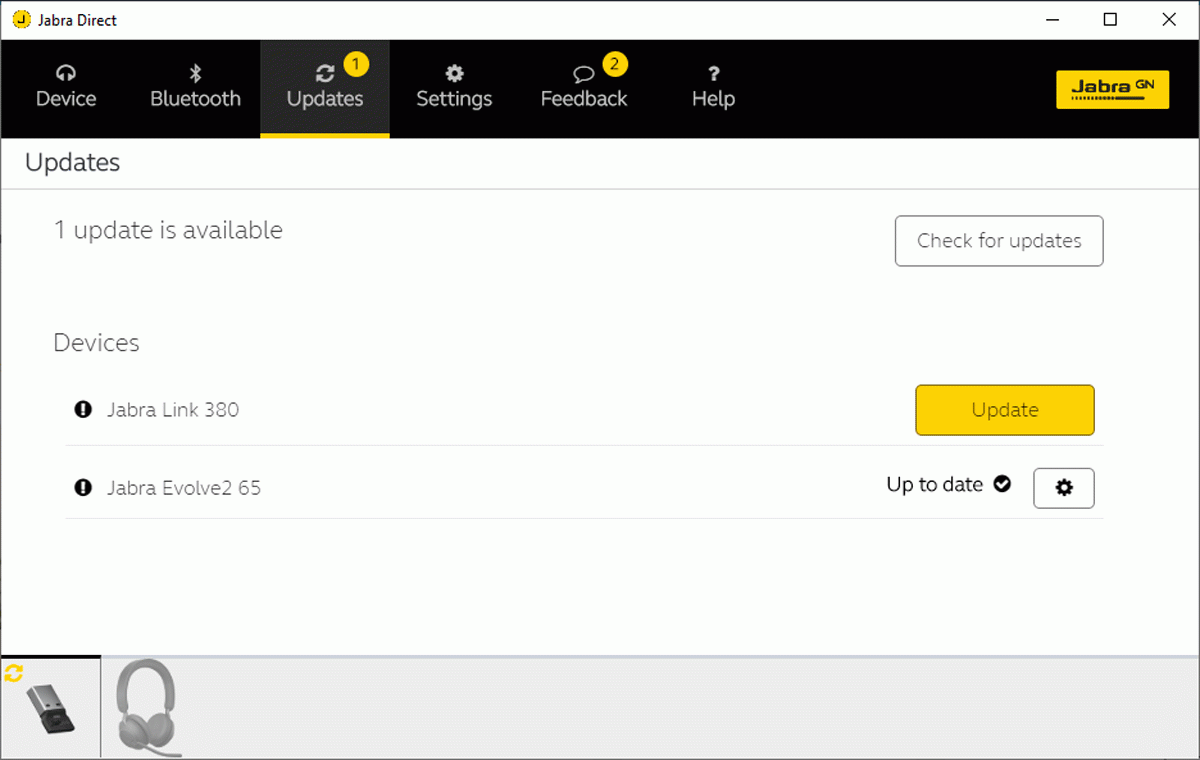Minimize the Jabra Direct window
Viewport: 1200px width, 760px height.
tap(1051, 20)
